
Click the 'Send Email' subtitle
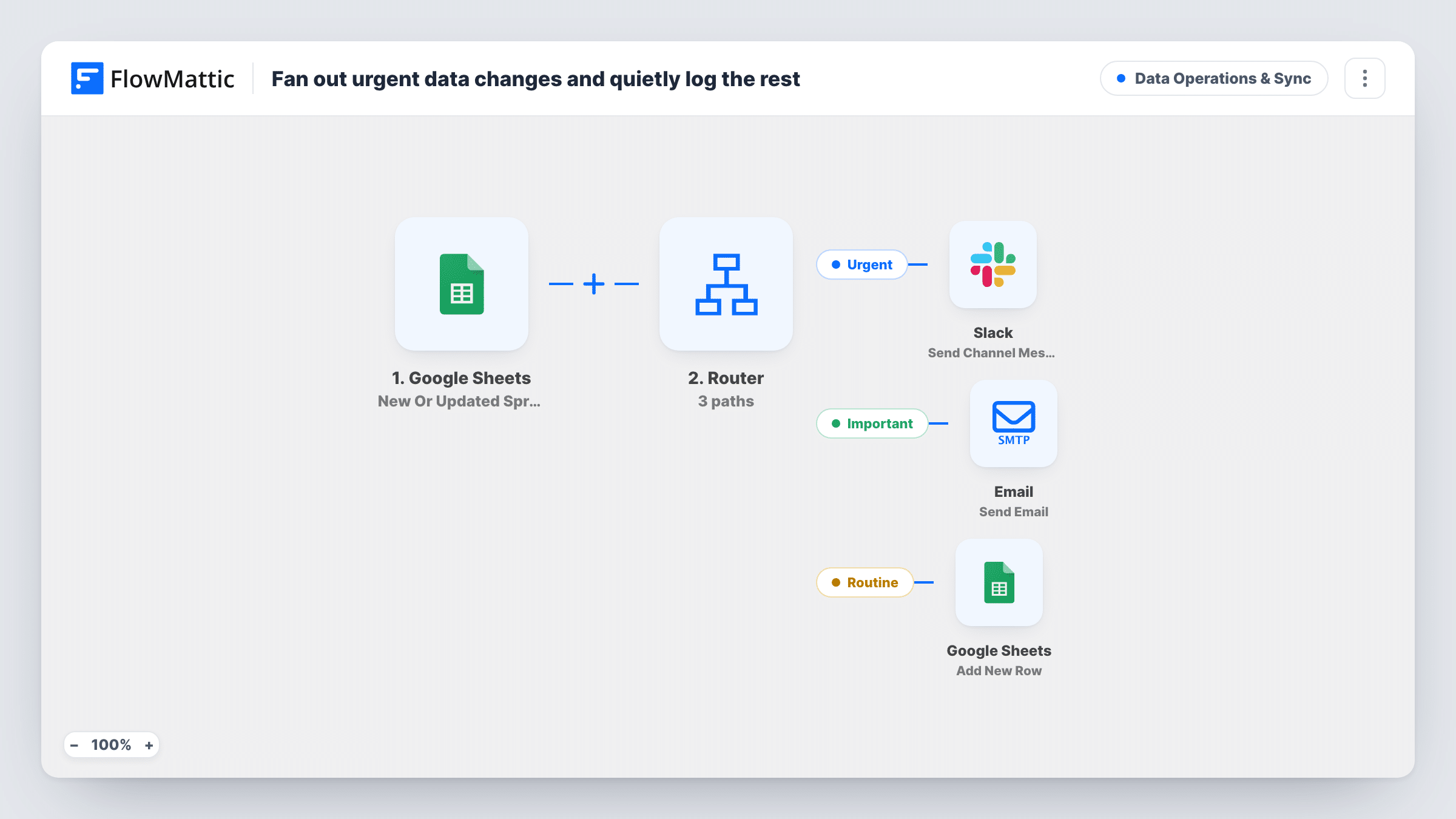tap(1014, 511)
